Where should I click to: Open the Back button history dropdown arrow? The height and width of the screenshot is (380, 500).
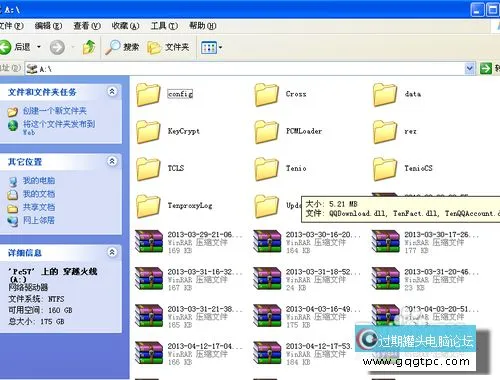(39, 47)
